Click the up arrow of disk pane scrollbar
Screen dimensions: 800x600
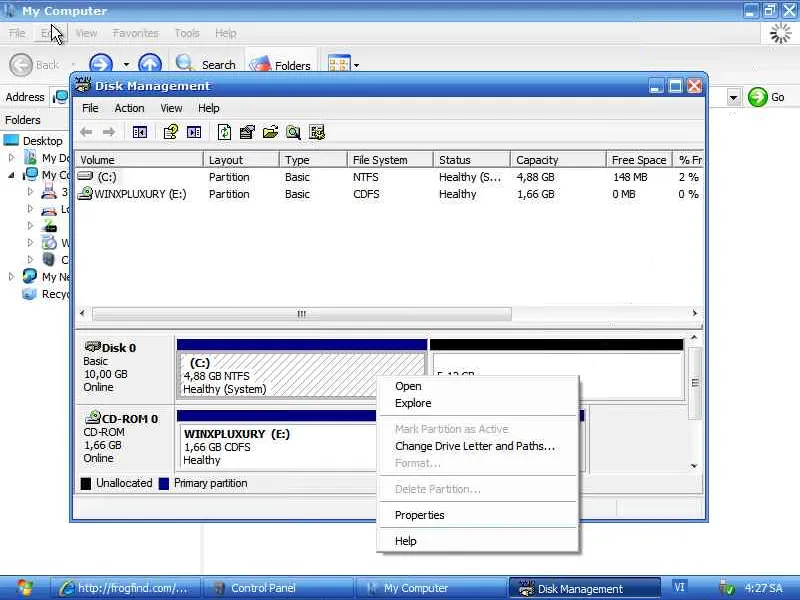pyautogui.click(x=694, y=338)
